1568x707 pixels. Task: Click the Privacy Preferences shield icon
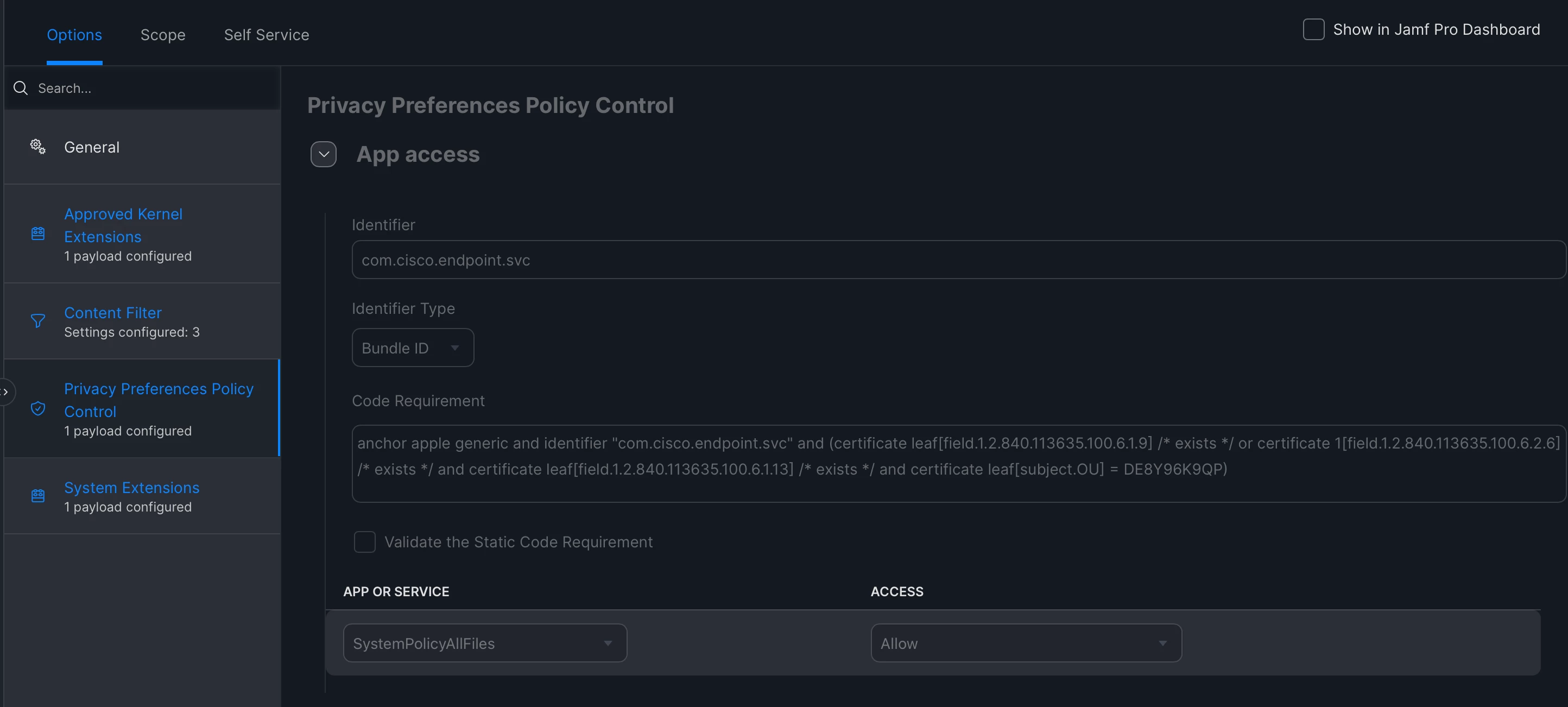(38, 408)
